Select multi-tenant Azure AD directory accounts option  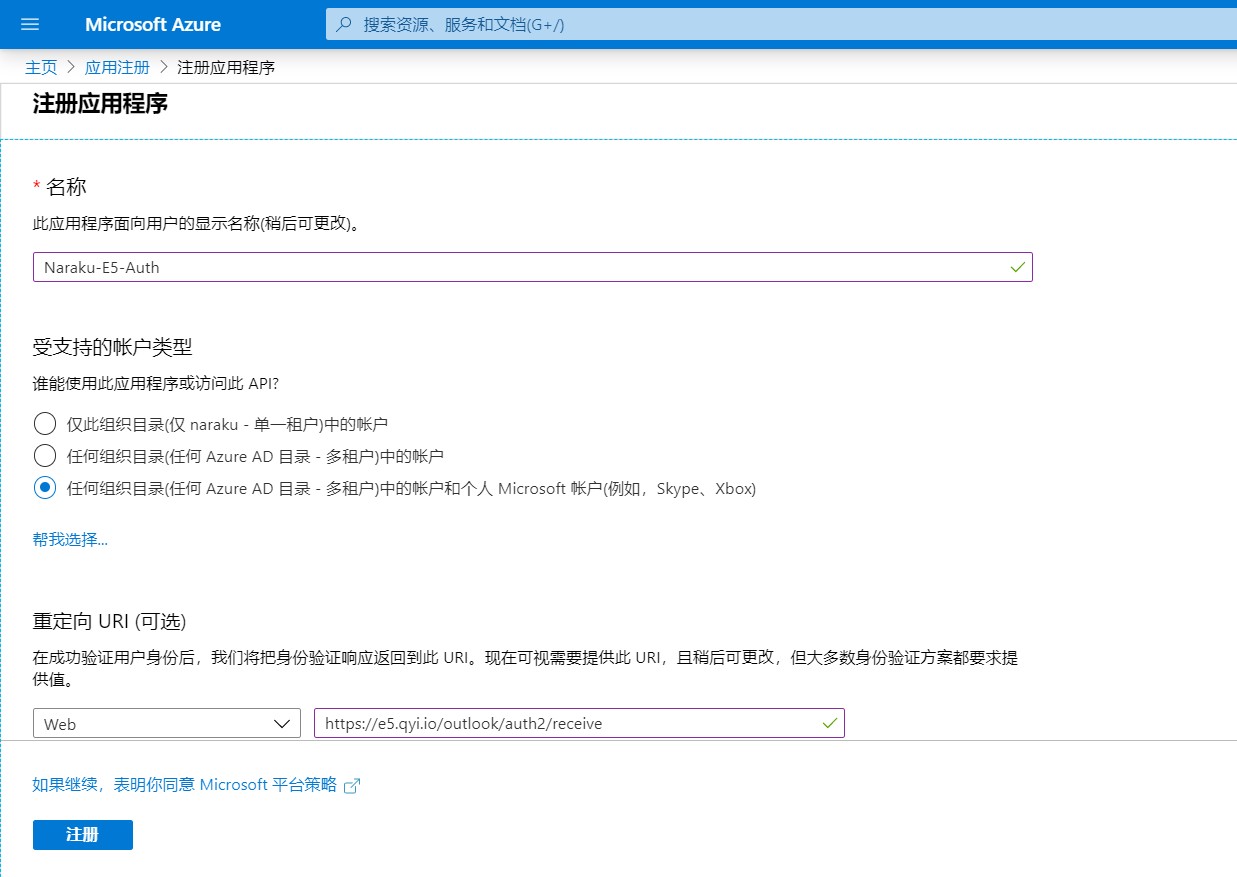[44, 456]
